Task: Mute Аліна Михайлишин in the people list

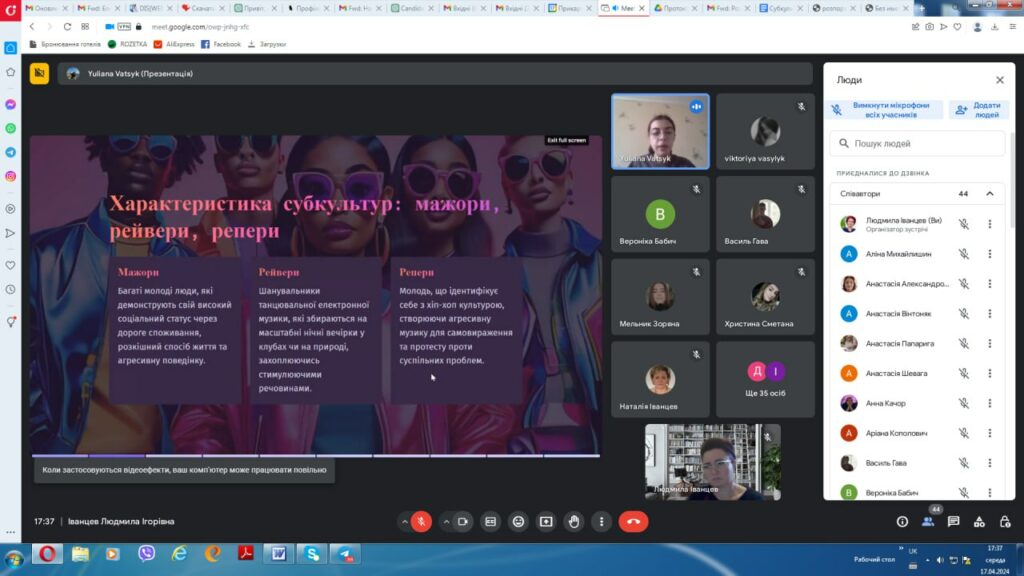Action: click(x=964, y=254)
